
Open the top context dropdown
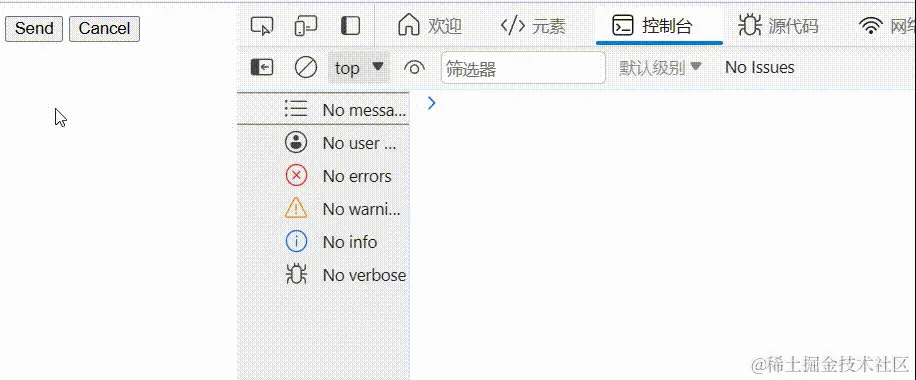click(x=359, y=68)
